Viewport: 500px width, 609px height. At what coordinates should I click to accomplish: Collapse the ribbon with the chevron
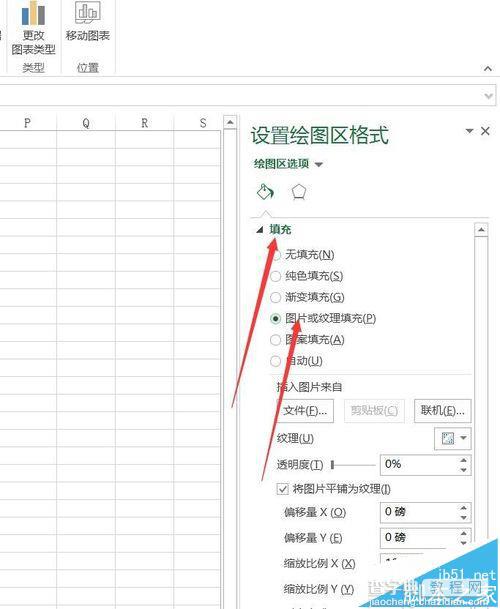pyautogui.click(x=488, y=69)
